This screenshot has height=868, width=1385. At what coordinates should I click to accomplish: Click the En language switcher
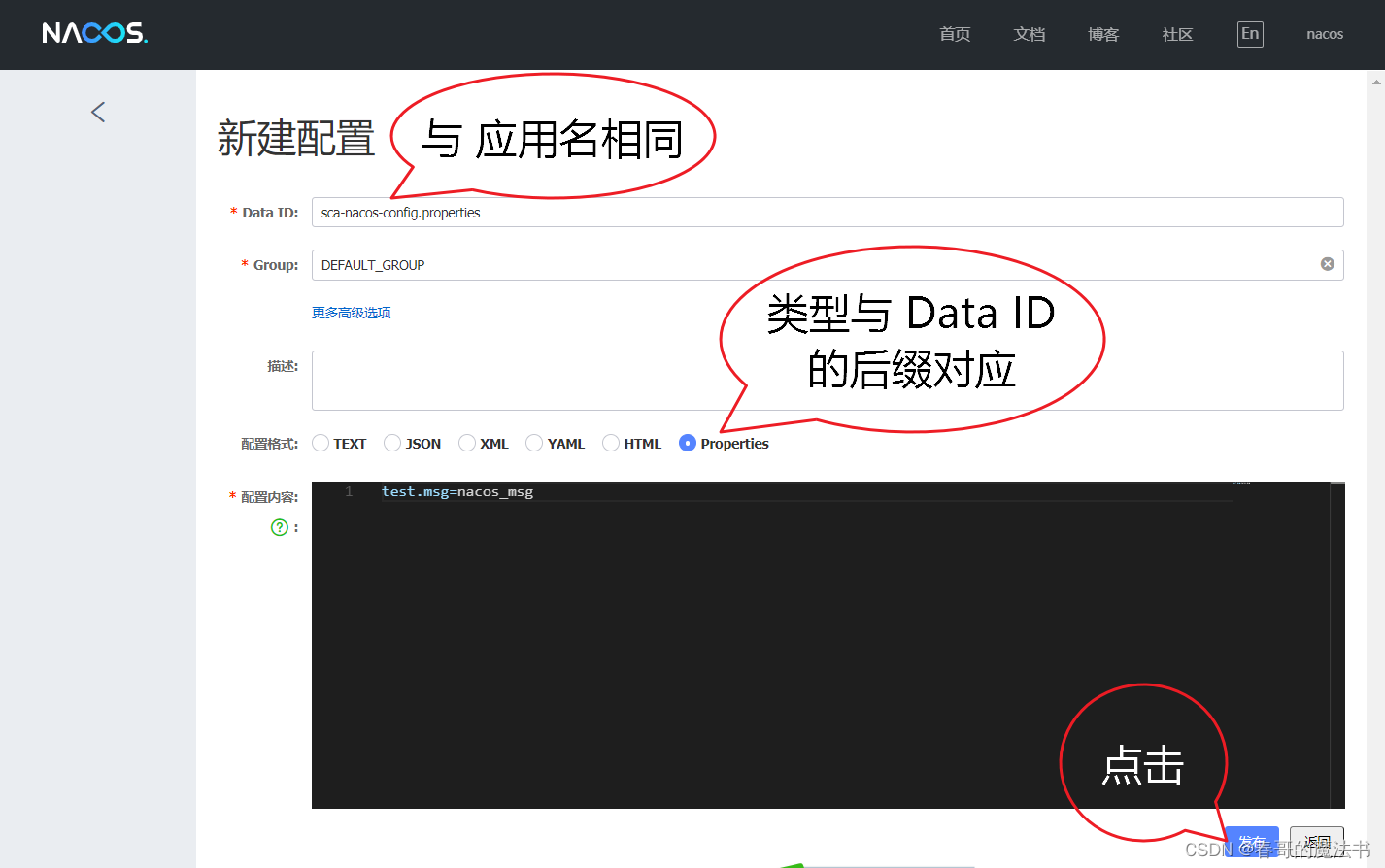tap(1250, 33)
